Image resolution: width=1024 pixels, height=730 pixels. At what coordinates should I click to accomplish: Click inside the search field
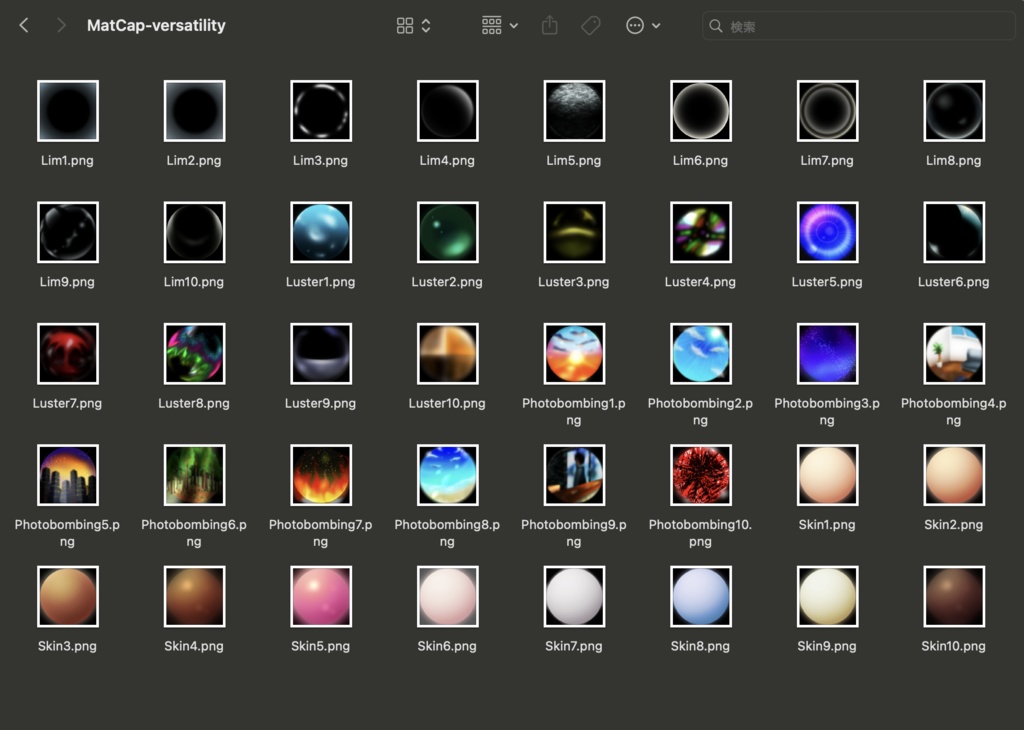tap(860, 26)
